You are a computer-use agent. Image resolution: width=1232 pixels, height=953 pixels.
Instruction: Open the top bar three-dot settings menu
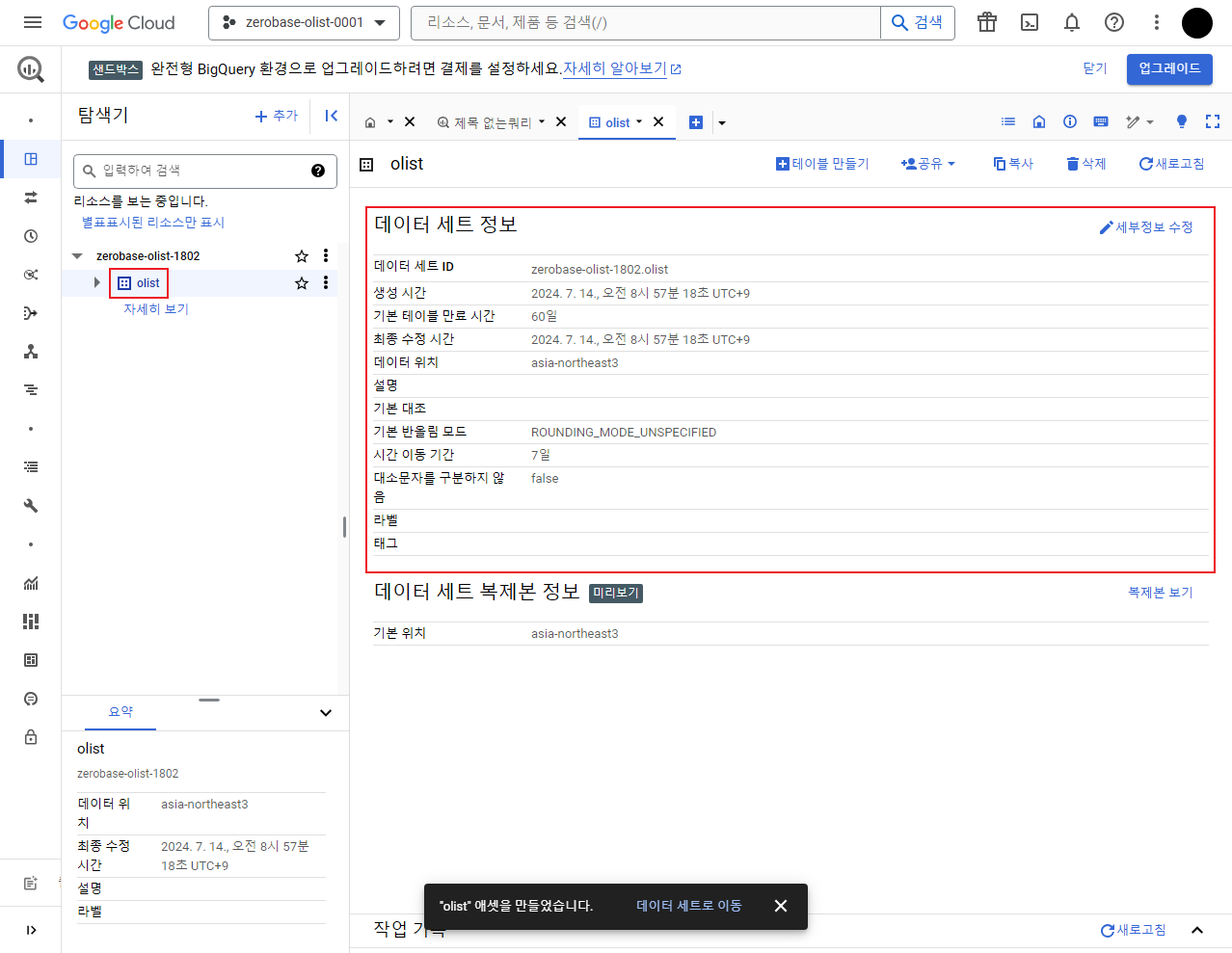1157,22
